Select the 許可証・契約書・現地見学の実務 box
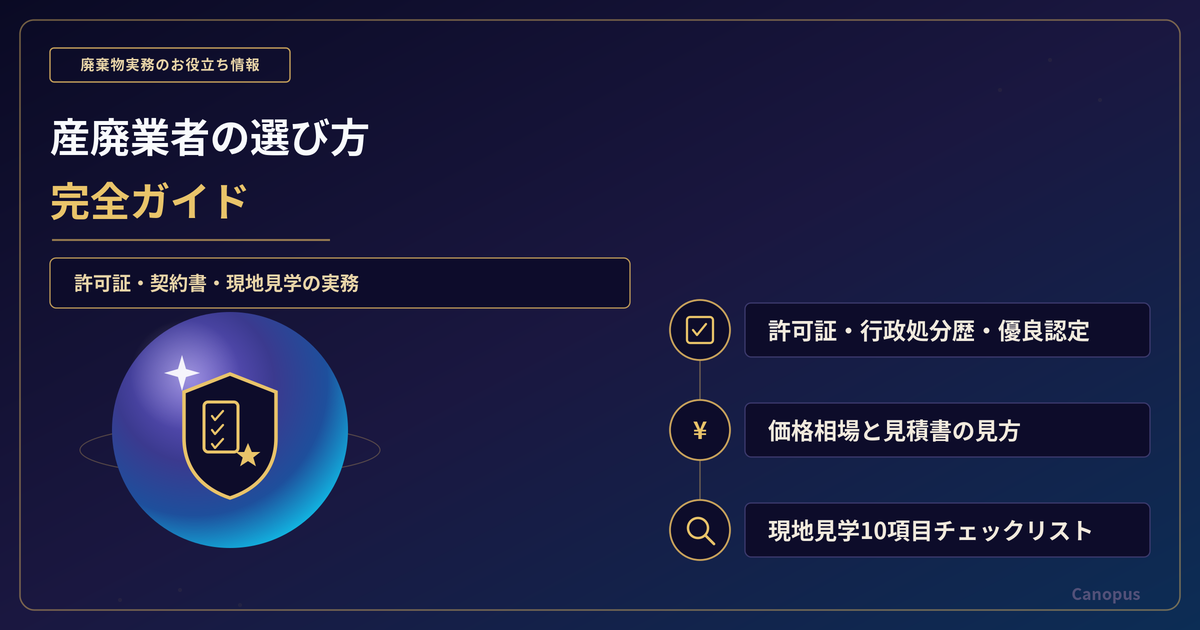The width and height of the screenshot is (1200, 630). pyautogui.click(x=340, y=283)
